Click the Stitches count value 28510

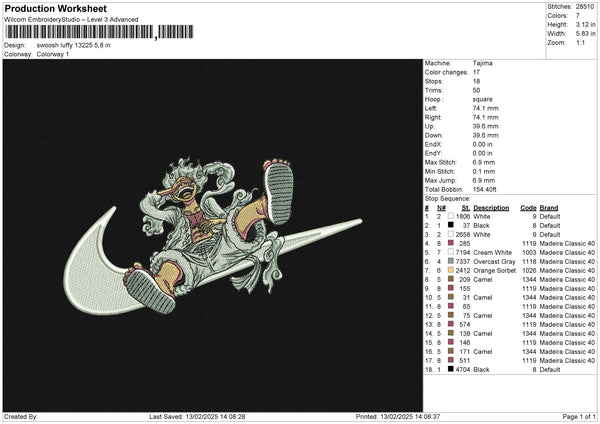583,8
